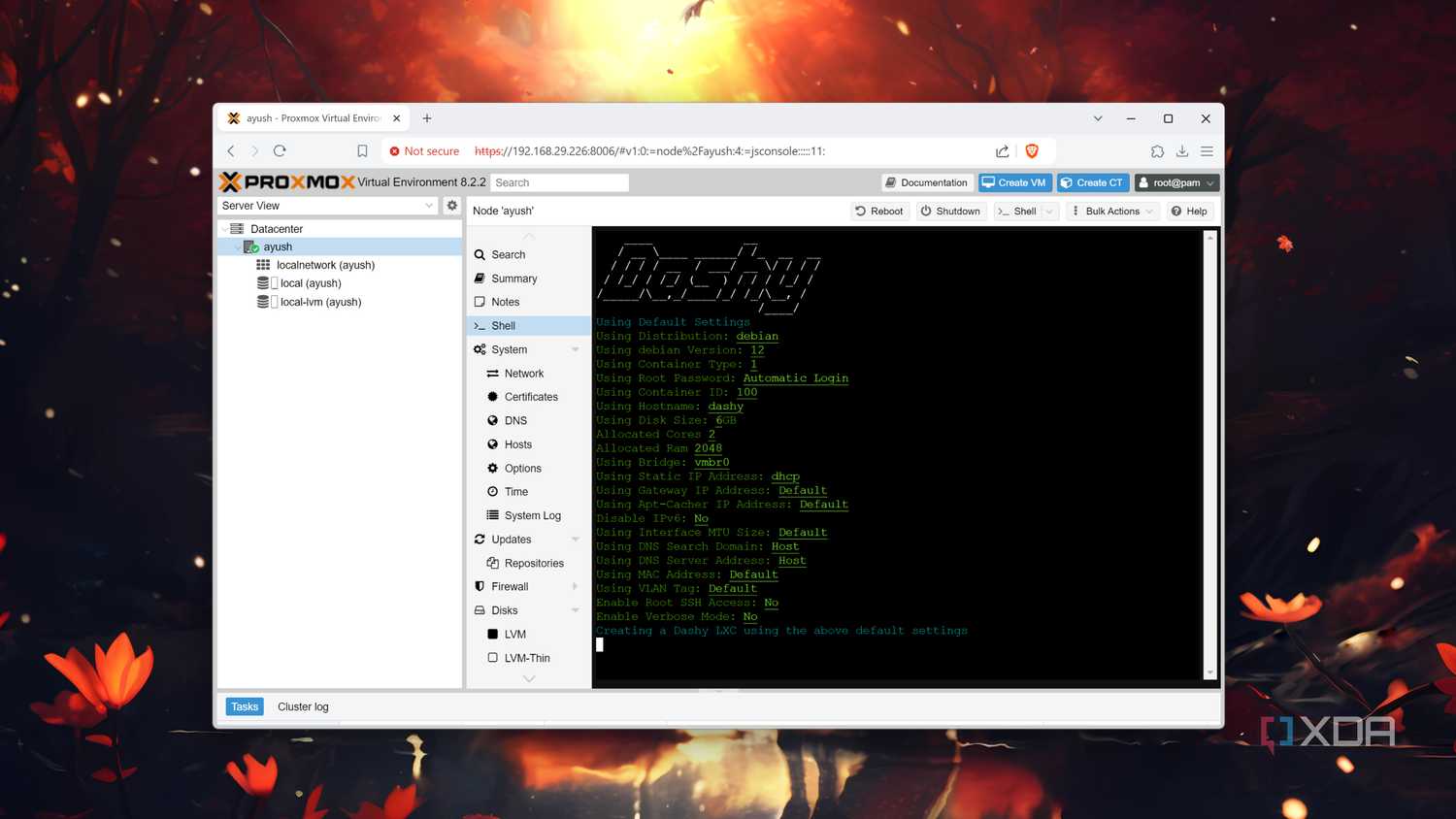
Task: Open the Server View dropdown
Action: click(429, 206)
